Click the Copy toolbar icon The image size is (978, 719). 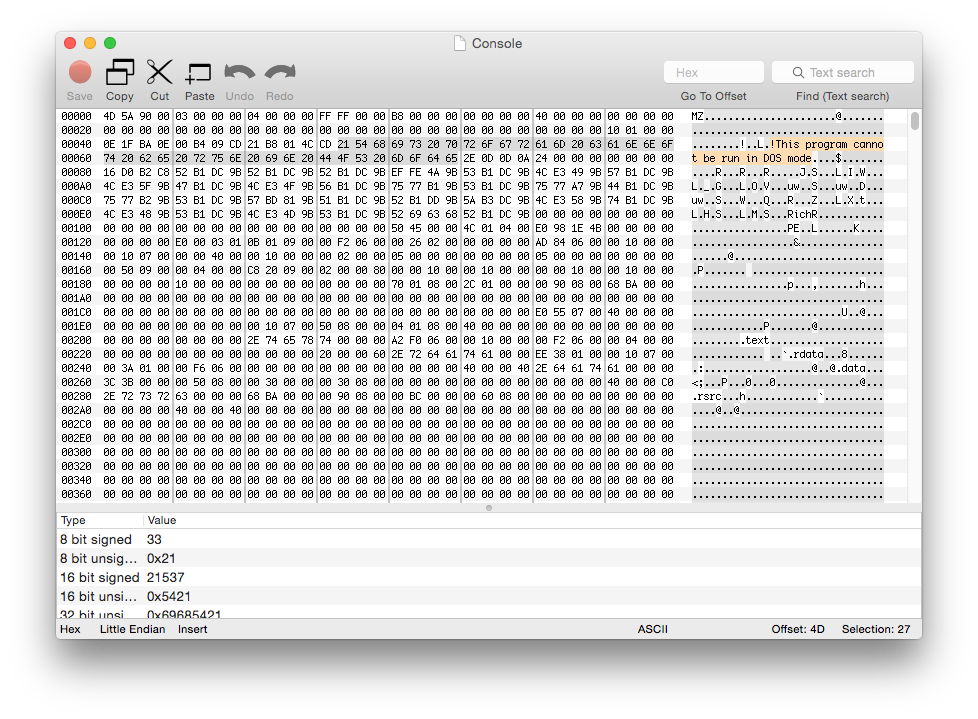[x=120, y=72]
